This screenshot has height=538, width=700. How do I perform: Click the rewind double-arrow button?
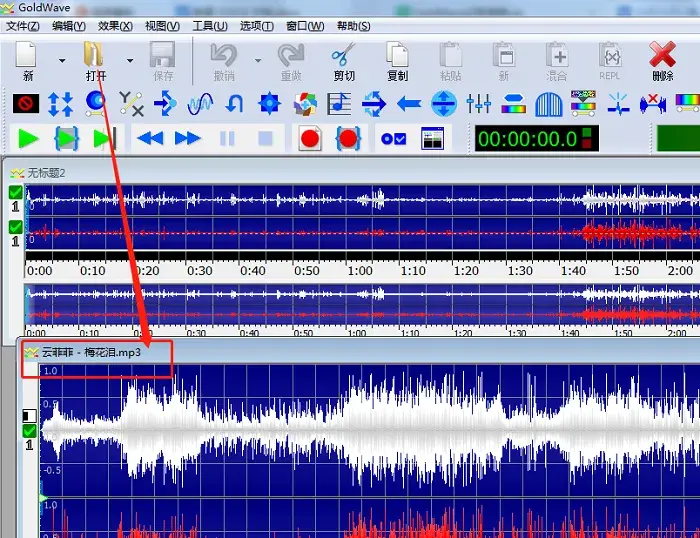(x=150, y=139)
